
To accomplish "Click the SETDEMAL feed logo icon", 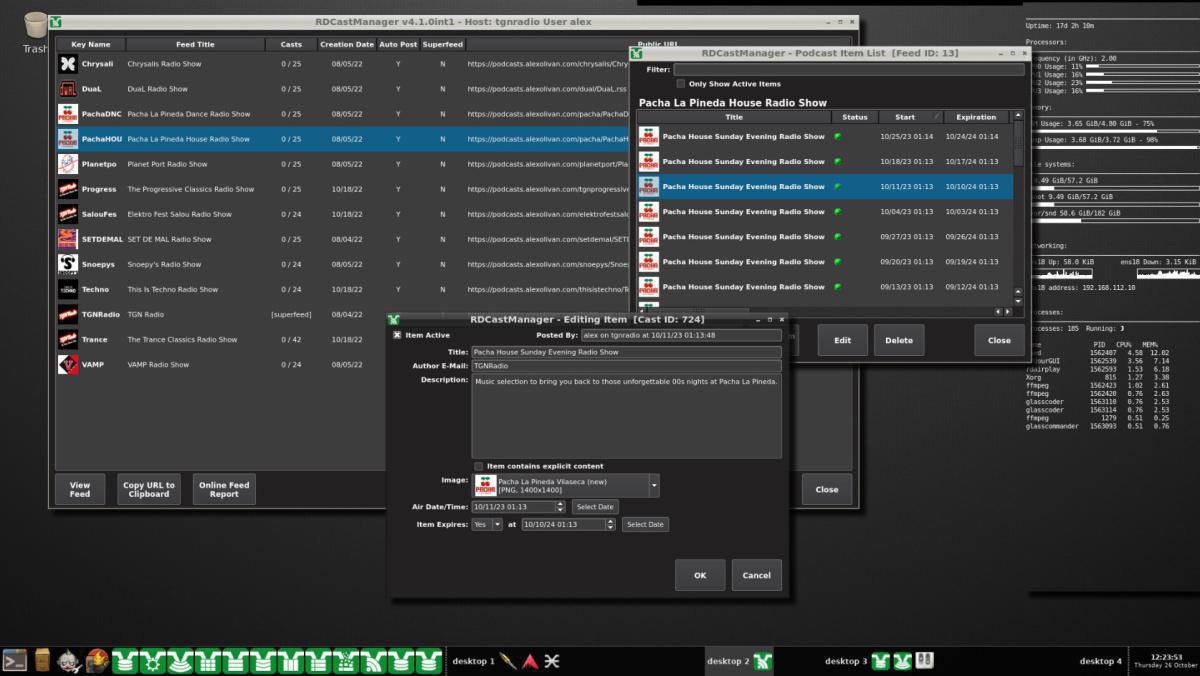I will pos(67,239).
